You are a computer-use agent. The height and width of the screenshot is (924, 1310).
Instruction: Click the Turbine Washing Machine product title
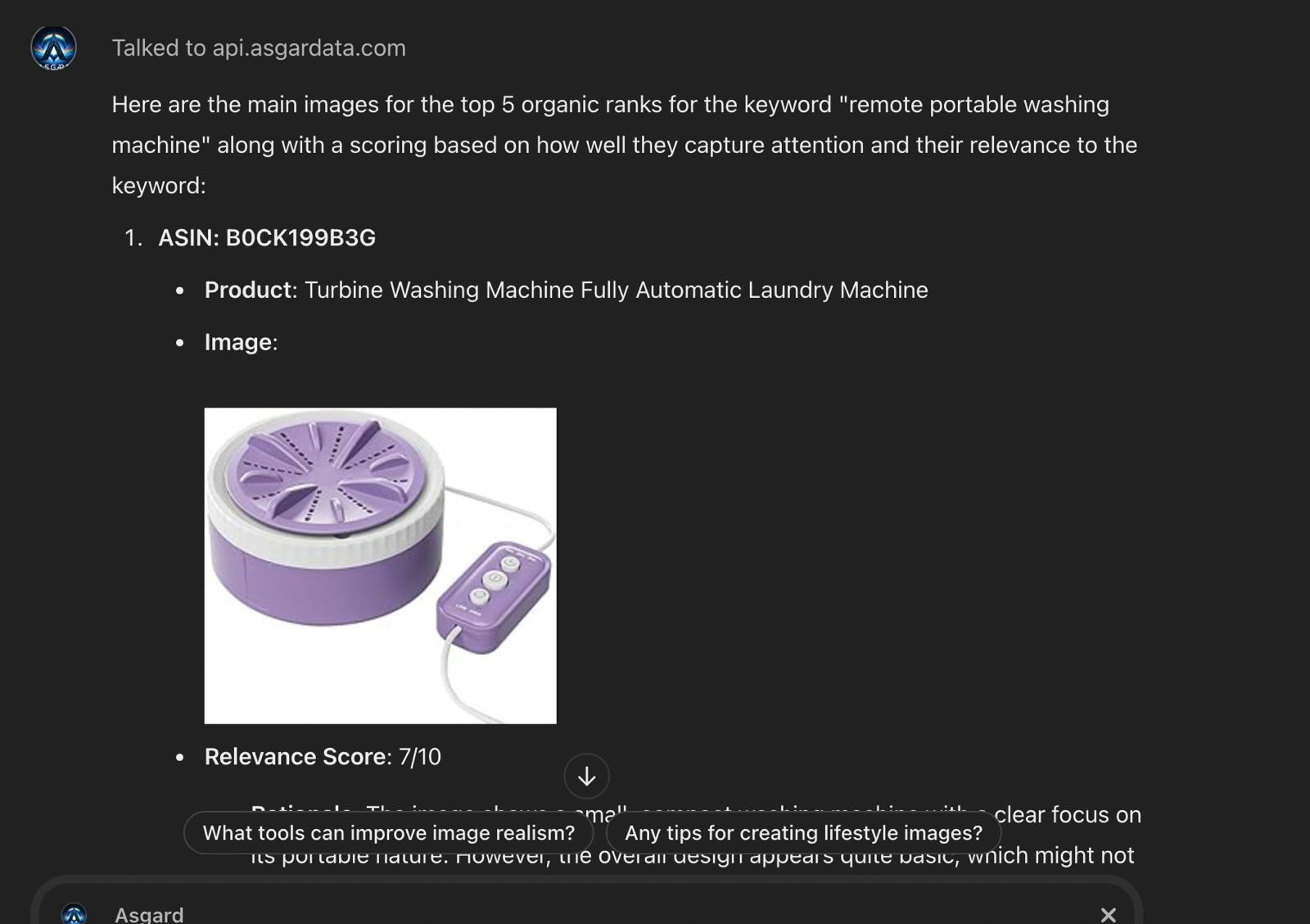click(x=617, y=290)
